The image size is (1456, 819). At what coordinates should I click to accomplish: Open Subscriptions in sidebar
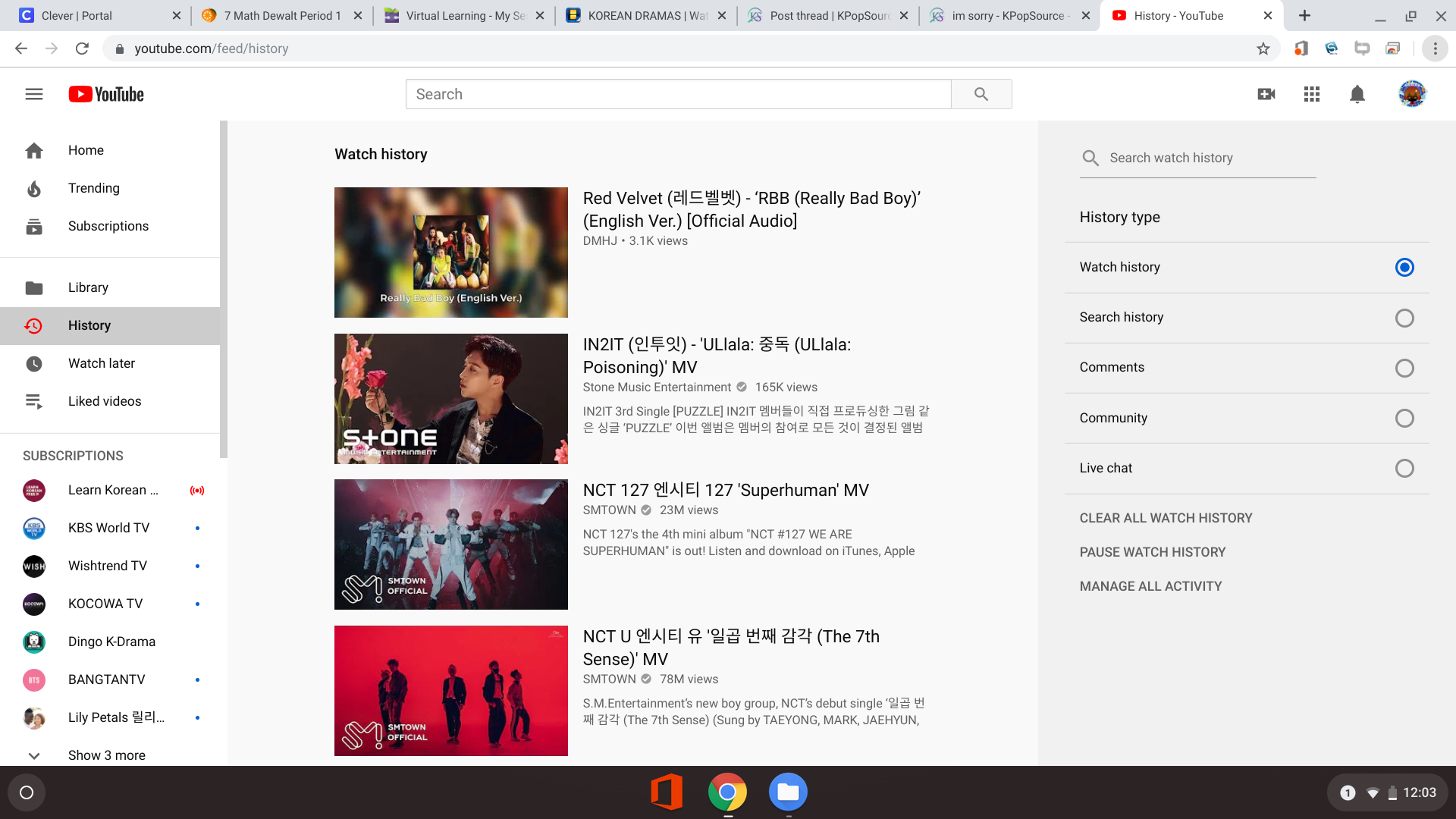tap(110, 226)
